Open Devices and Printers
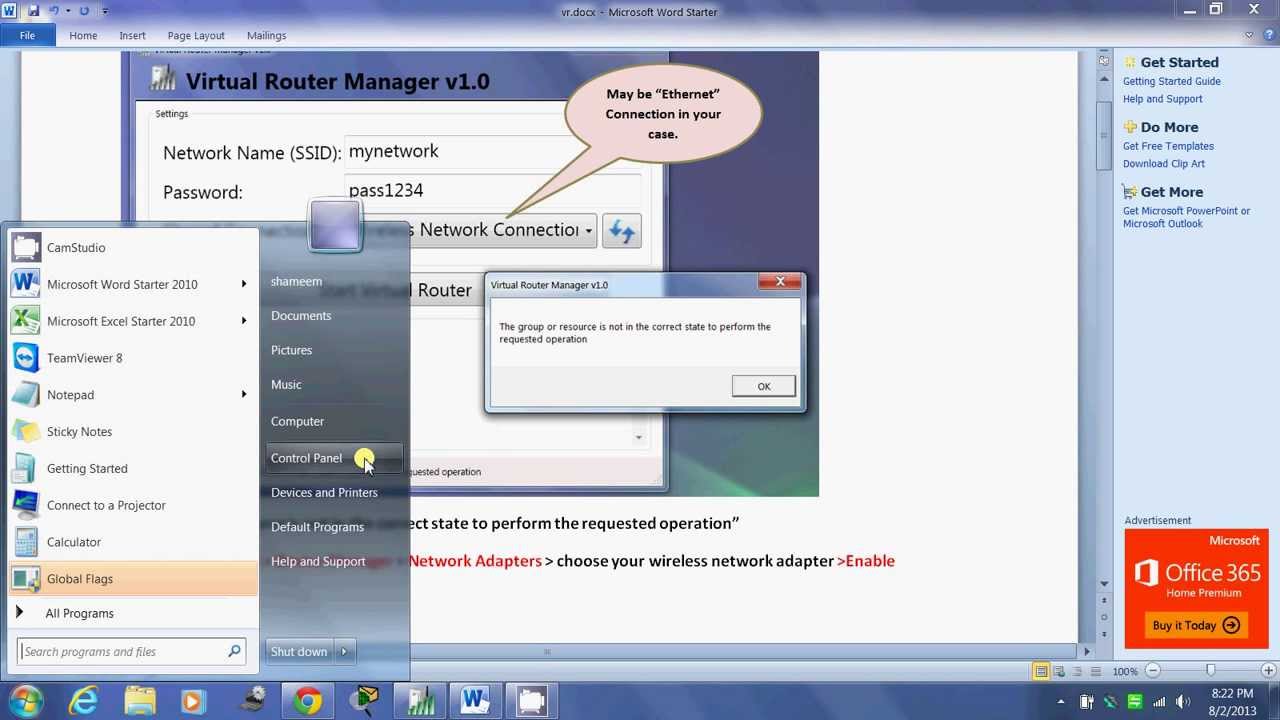 point(324,492)
